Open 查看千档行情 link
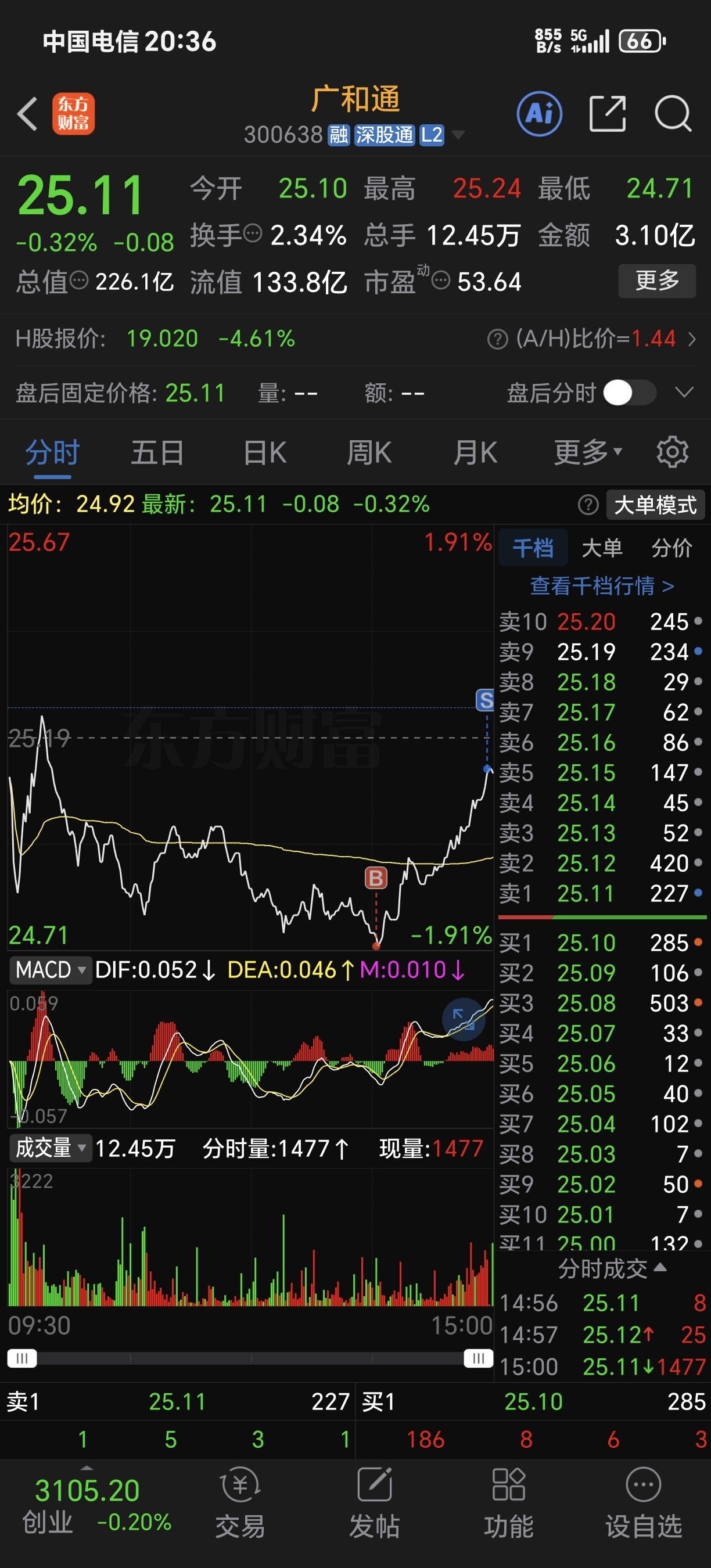Image resolution: width=711 pixels, height=1568 pixels. [601, 585]
